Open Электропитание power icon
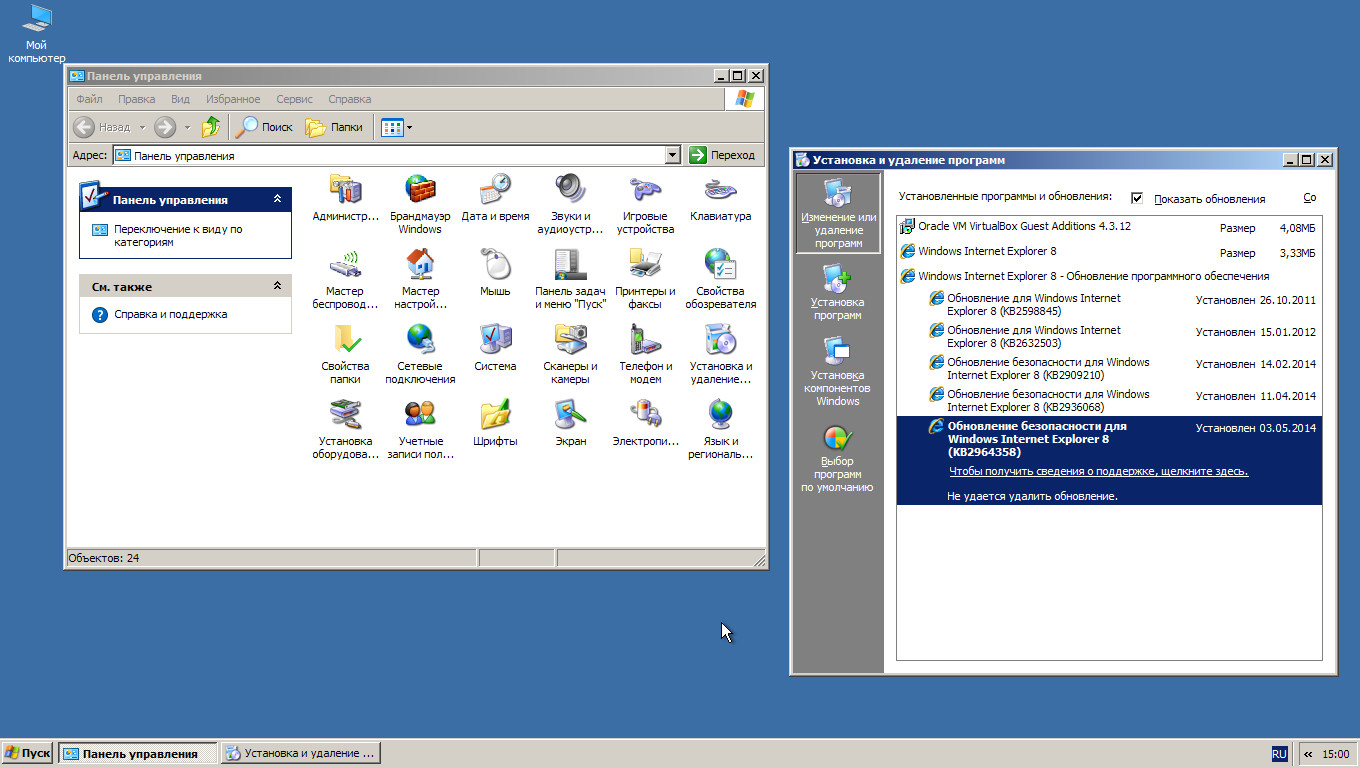The width and height of the screenshot is (1360, 768). pyautogui.click(x=645, y=422)
